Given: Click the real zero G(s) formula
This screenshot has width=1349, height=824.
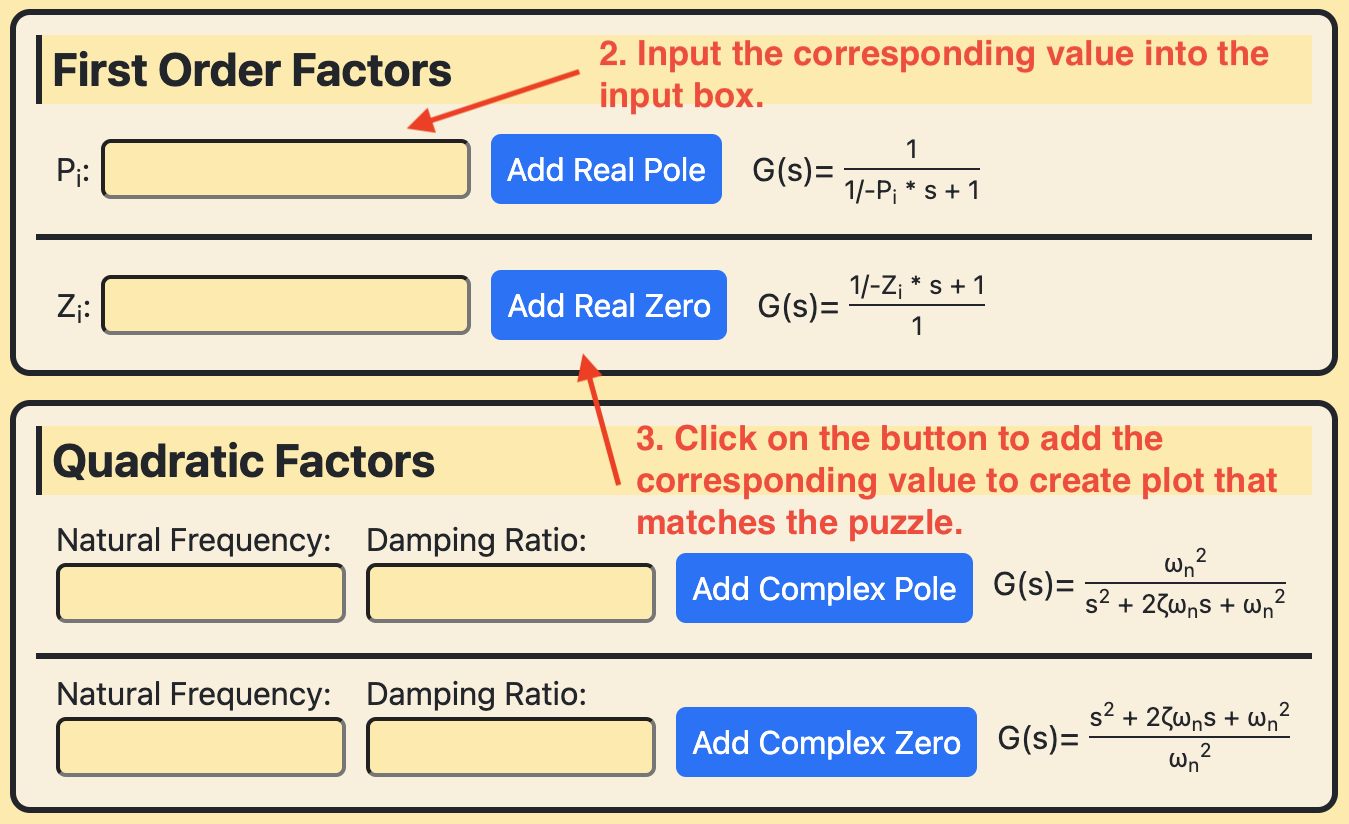Looking at the screenshot, I should tap(871, 306).
